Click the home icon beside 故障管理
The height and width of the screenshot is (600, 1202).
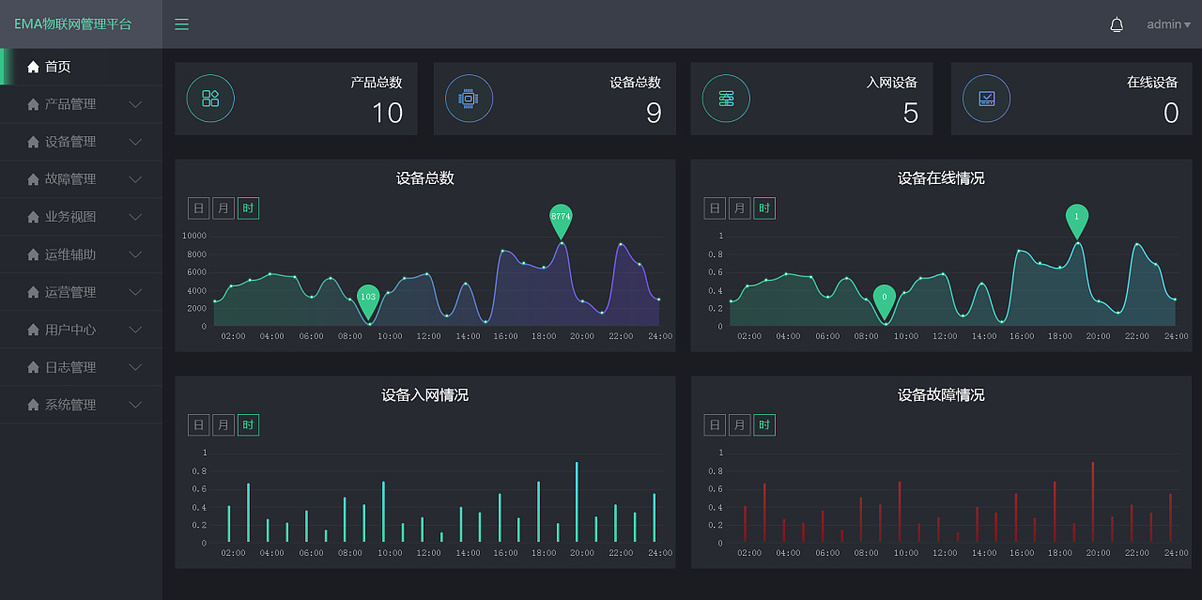coord(33,179)
